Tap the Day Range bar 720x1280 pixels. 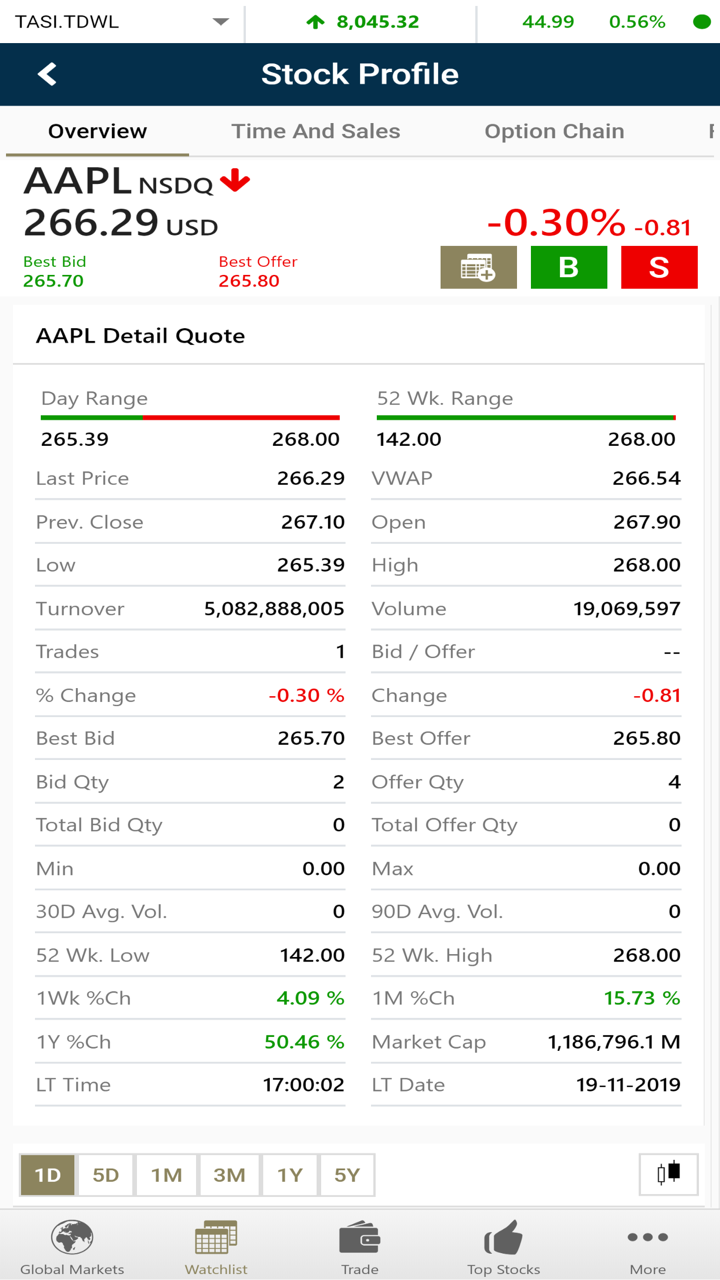190,417
